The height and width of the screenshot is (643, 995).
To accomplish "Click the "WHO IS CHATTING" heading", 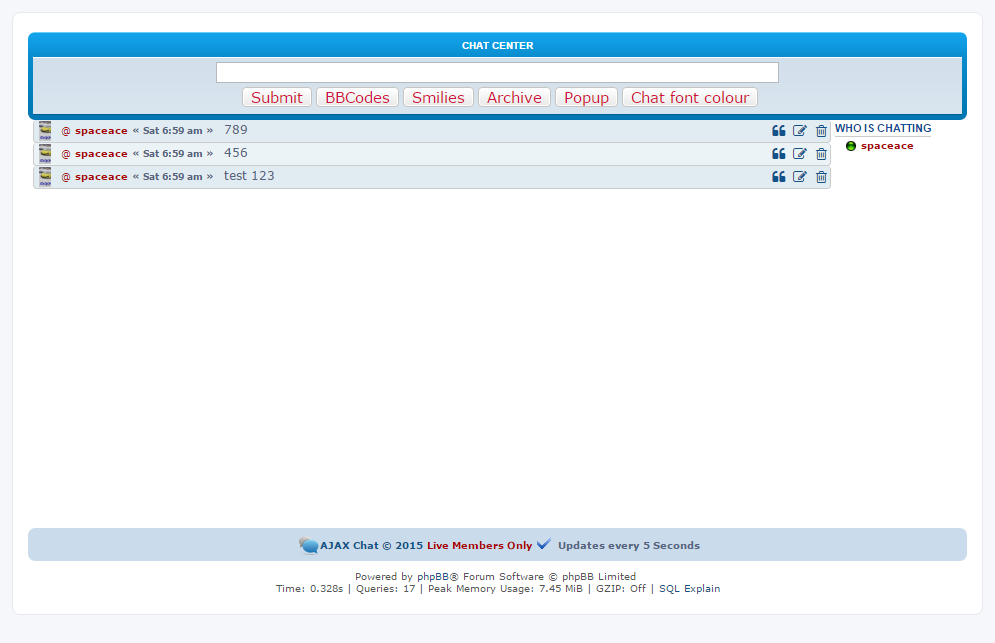I will tap(883, 128).
